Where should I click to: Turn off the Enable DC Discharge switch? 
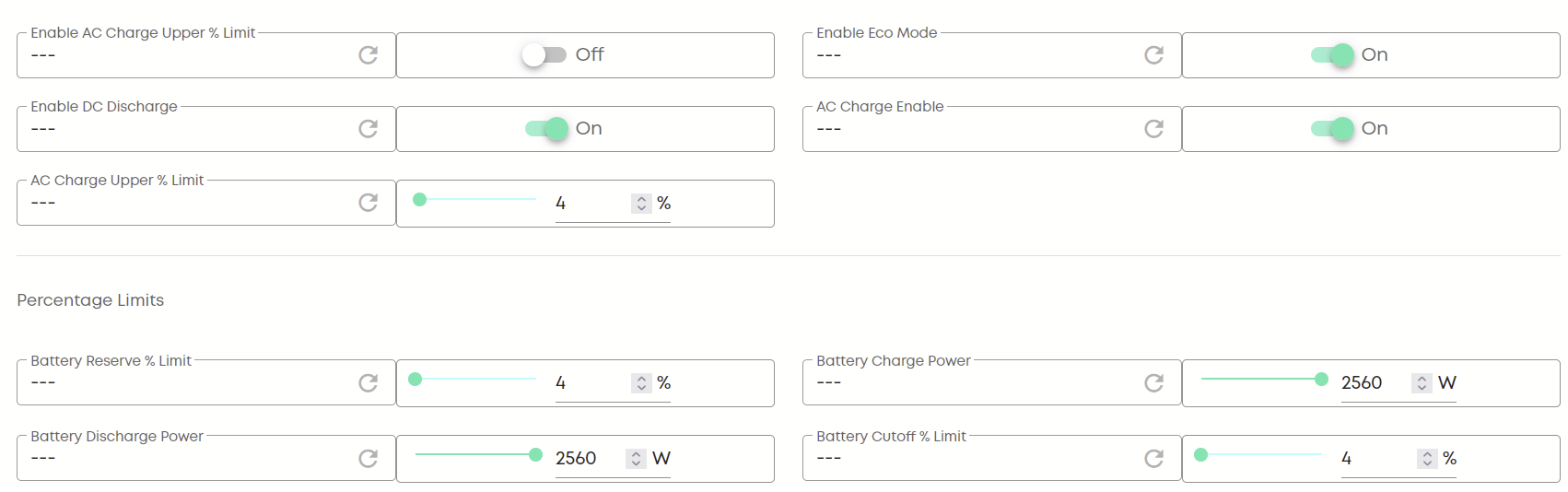pos(546,129)
